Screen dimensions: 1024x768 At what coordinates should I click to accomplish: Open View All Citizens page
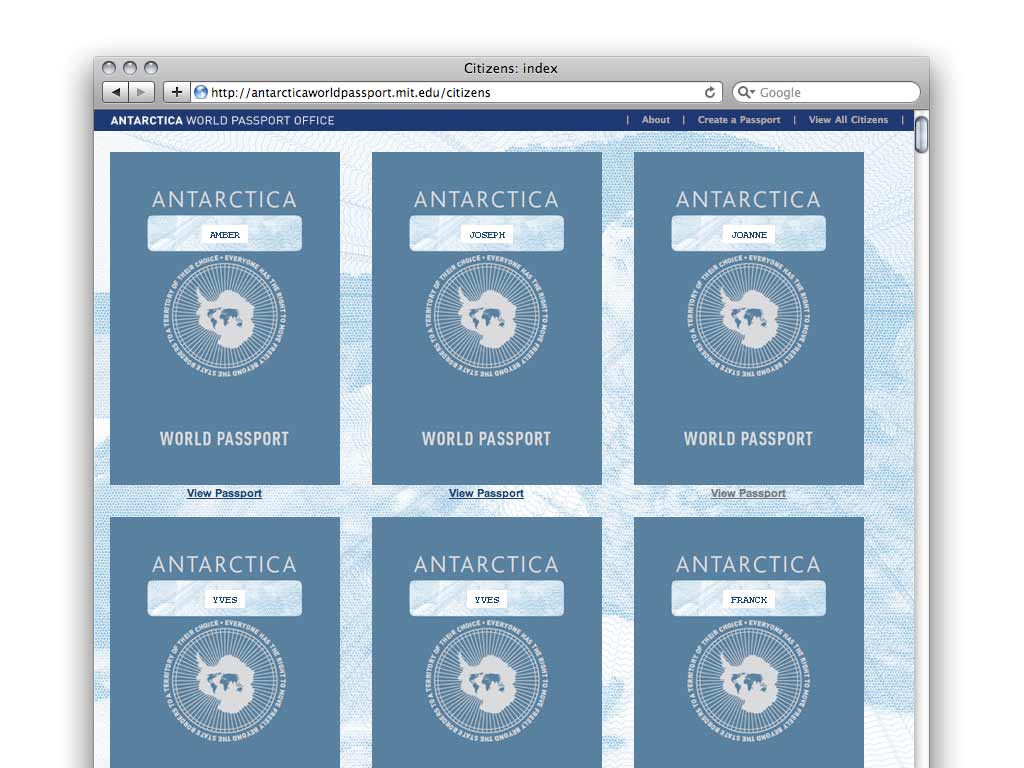[x=848, y=120]
